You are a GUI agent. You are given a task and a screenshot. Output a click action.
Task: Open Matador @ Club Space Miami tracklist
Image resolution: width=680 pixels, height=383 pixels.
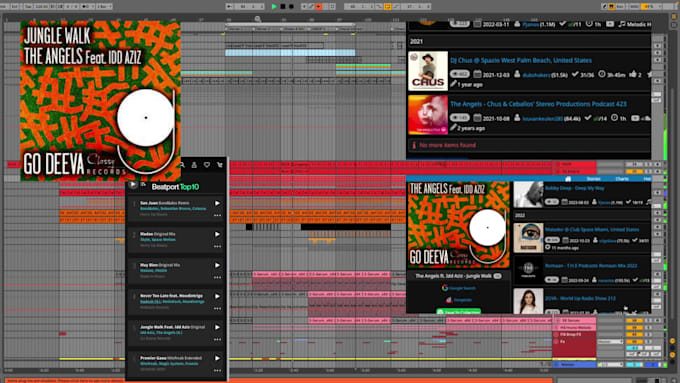pos(592,229)
